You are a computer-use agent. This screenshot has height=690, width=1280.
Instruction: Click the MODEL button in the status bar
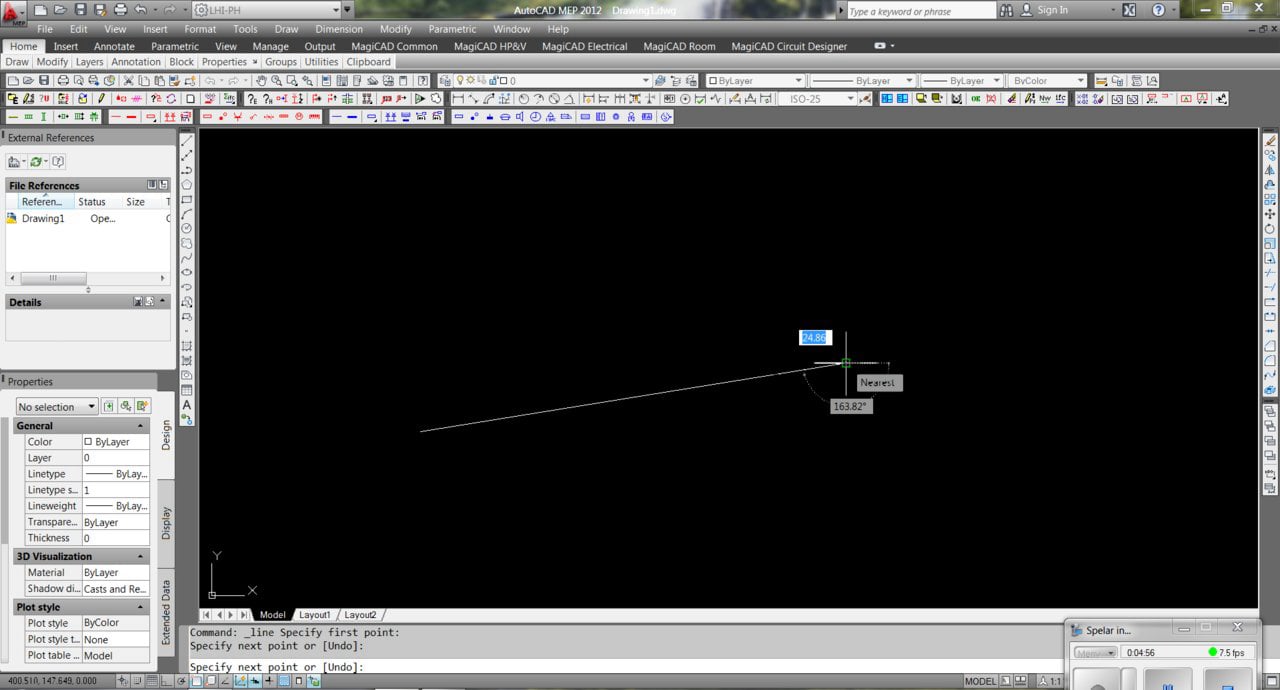click(x=980, y=681)
